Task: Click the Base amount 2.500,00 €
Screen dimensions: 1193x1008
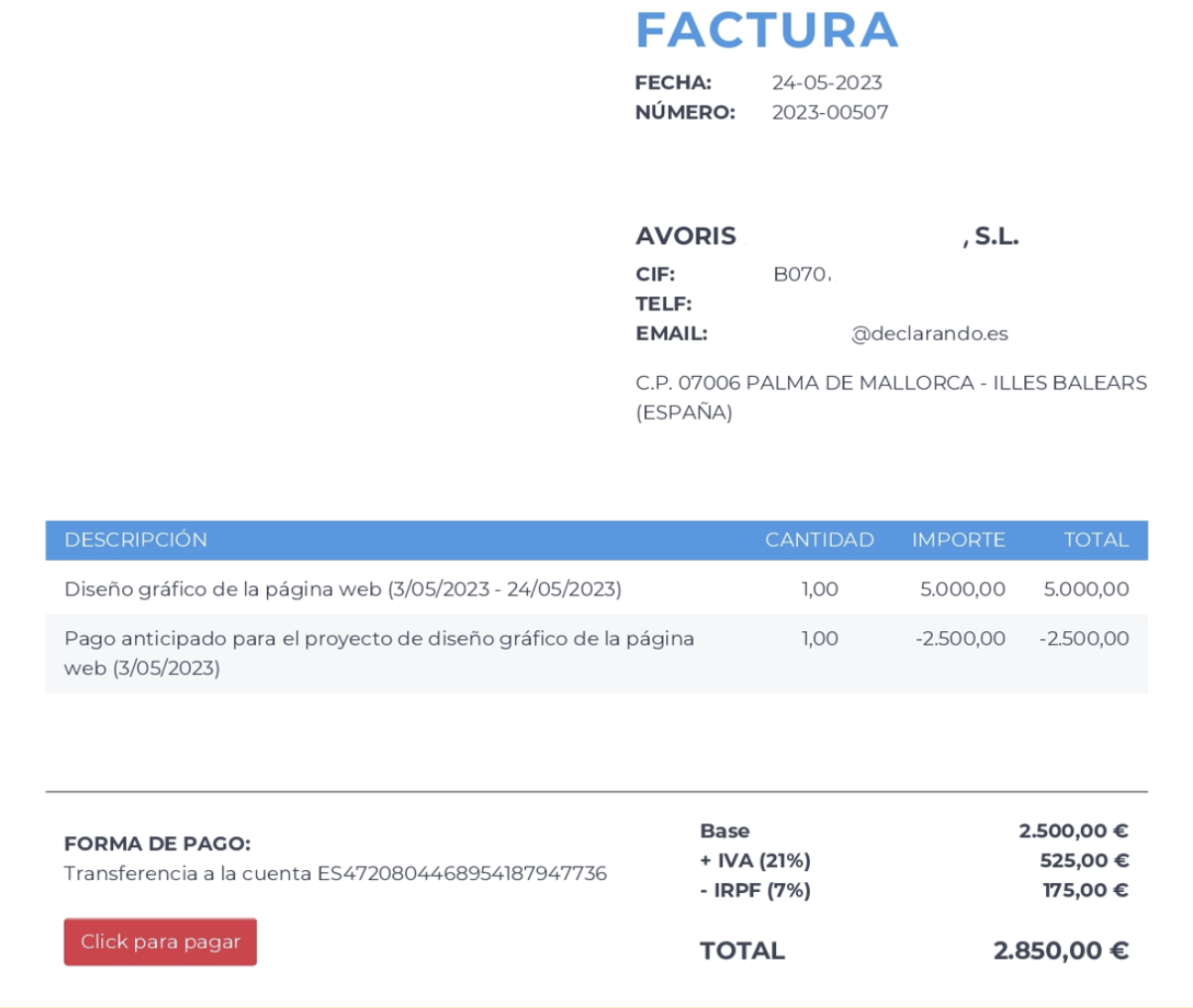Action: coord(1073,830)
